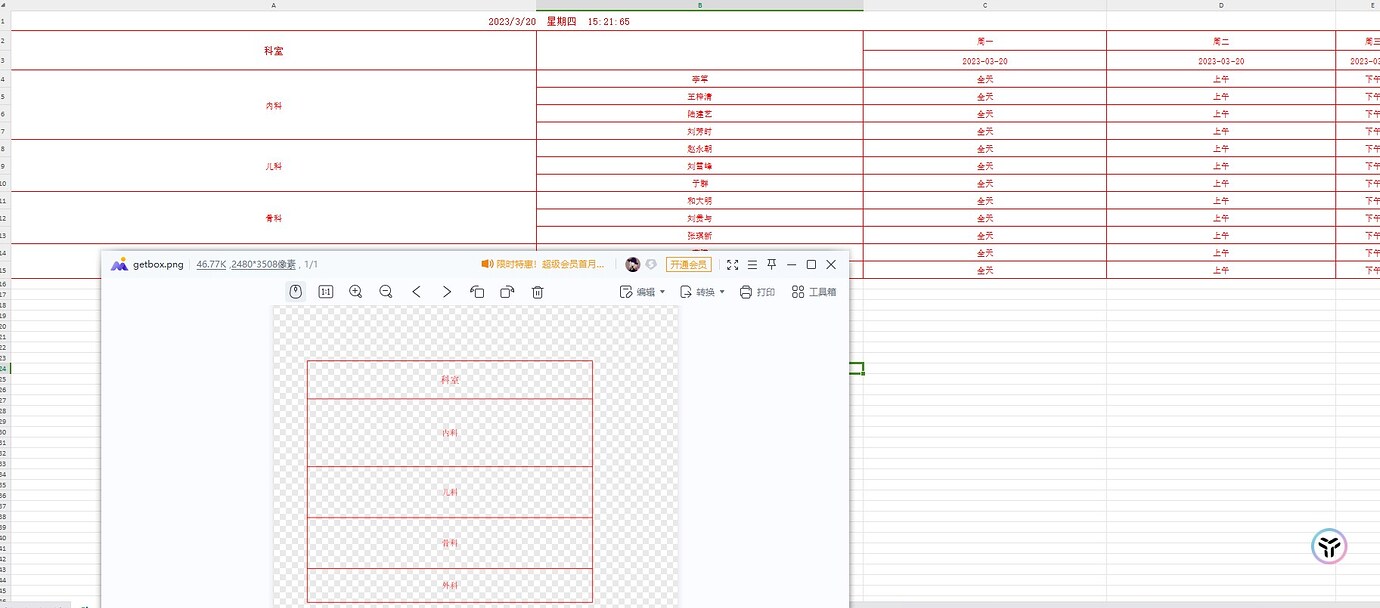Go to the next image arrow
Image resolution: width=1380 pixels, height=608 pixels.
[447, 292]
